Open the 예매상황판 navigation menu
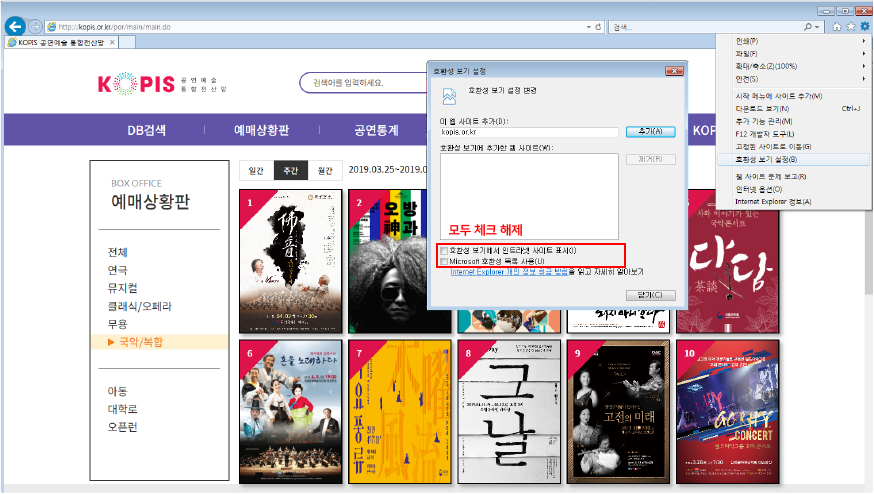874x494 pixels. coord(261,130)
